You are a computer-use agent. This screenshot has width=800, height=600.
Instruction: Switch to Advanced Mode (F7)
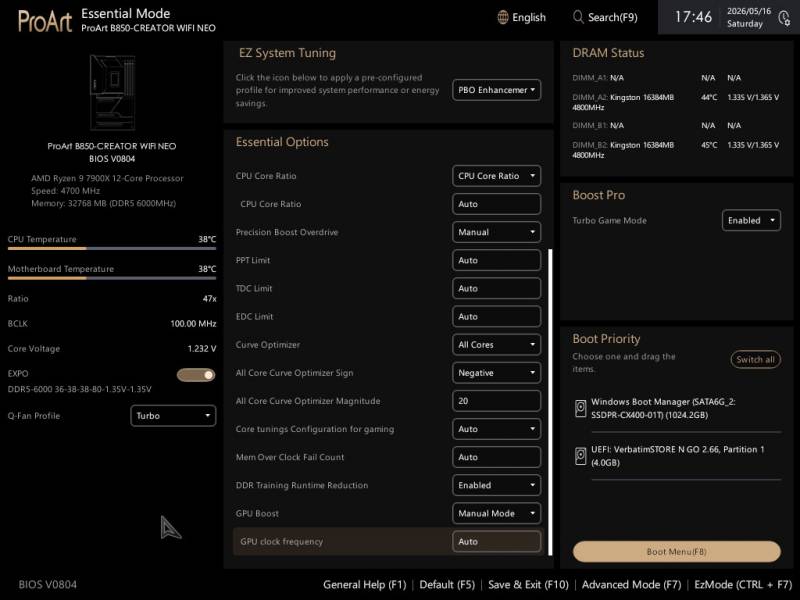[631, 585]
